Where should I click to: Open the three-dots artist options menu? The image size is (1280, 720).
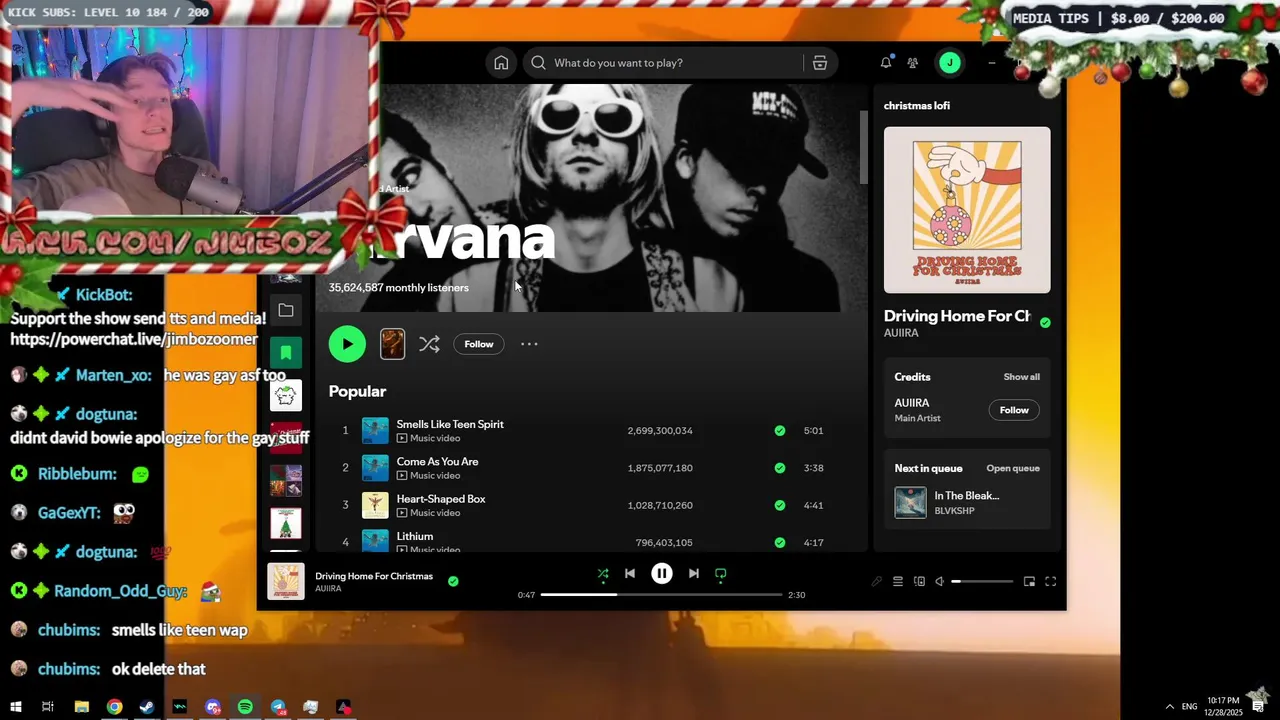pyautogui.click(x=529, y=344)
